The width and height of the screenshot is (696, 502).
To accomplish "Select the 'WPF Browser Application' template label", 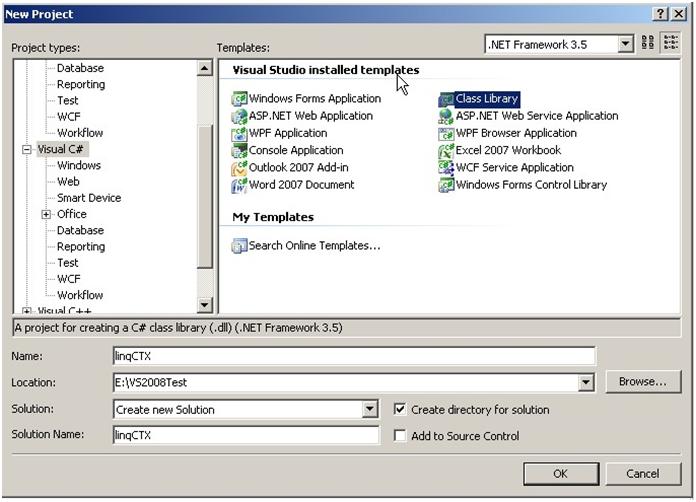I will (516, 133).
